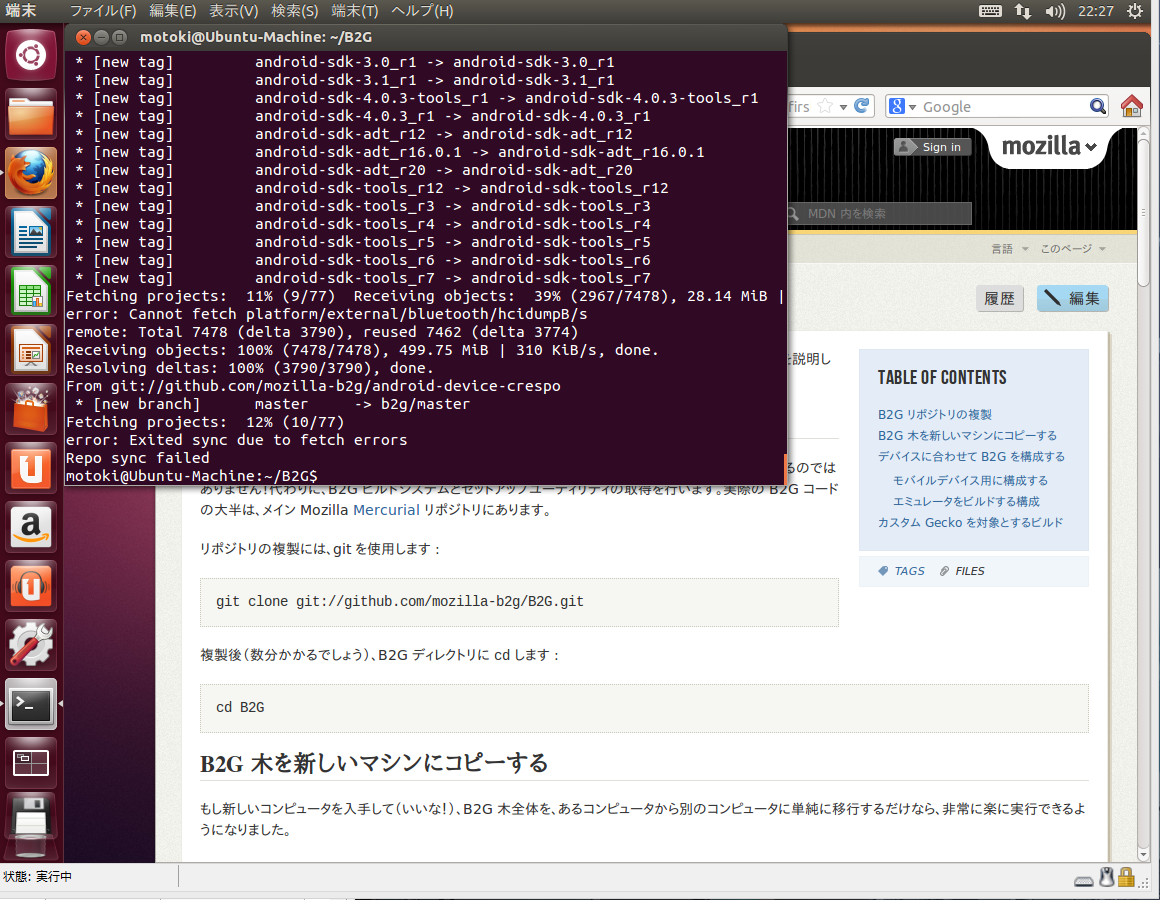This screenshot has width=1160, height=900.
Task: Open Ubuntu Software Center shopping bag icon
Action: coord(31,409)
